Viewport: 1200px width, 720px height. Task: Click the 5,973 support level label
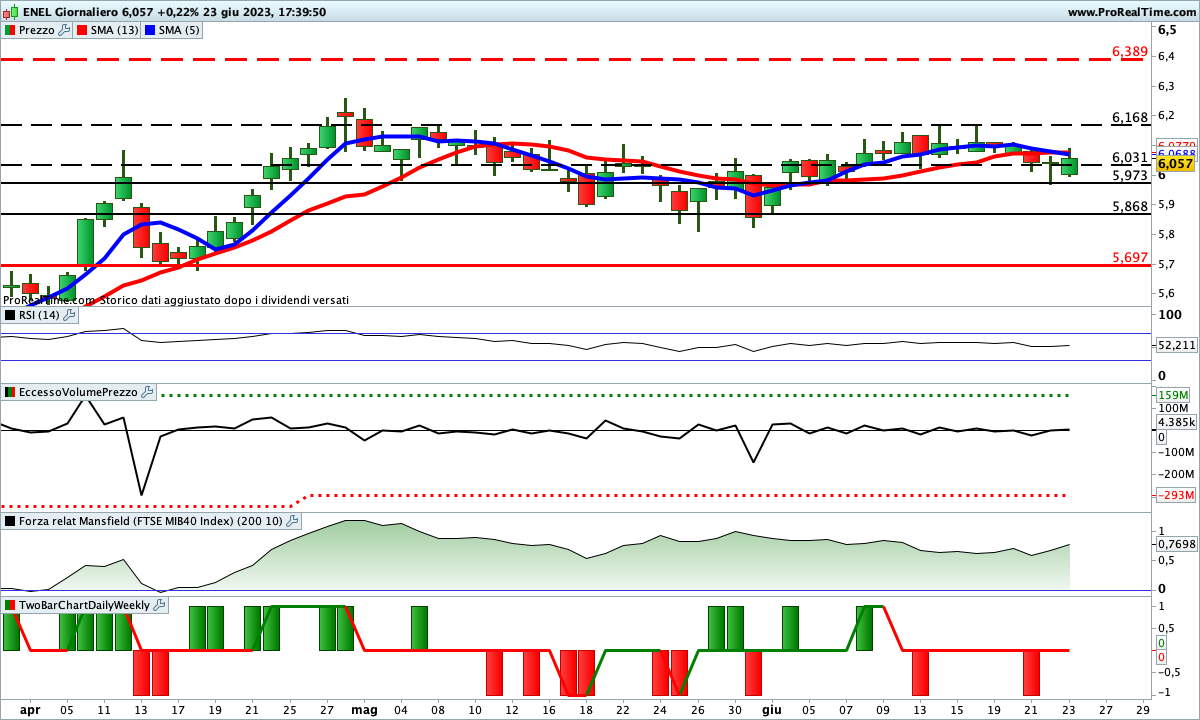1130,176
